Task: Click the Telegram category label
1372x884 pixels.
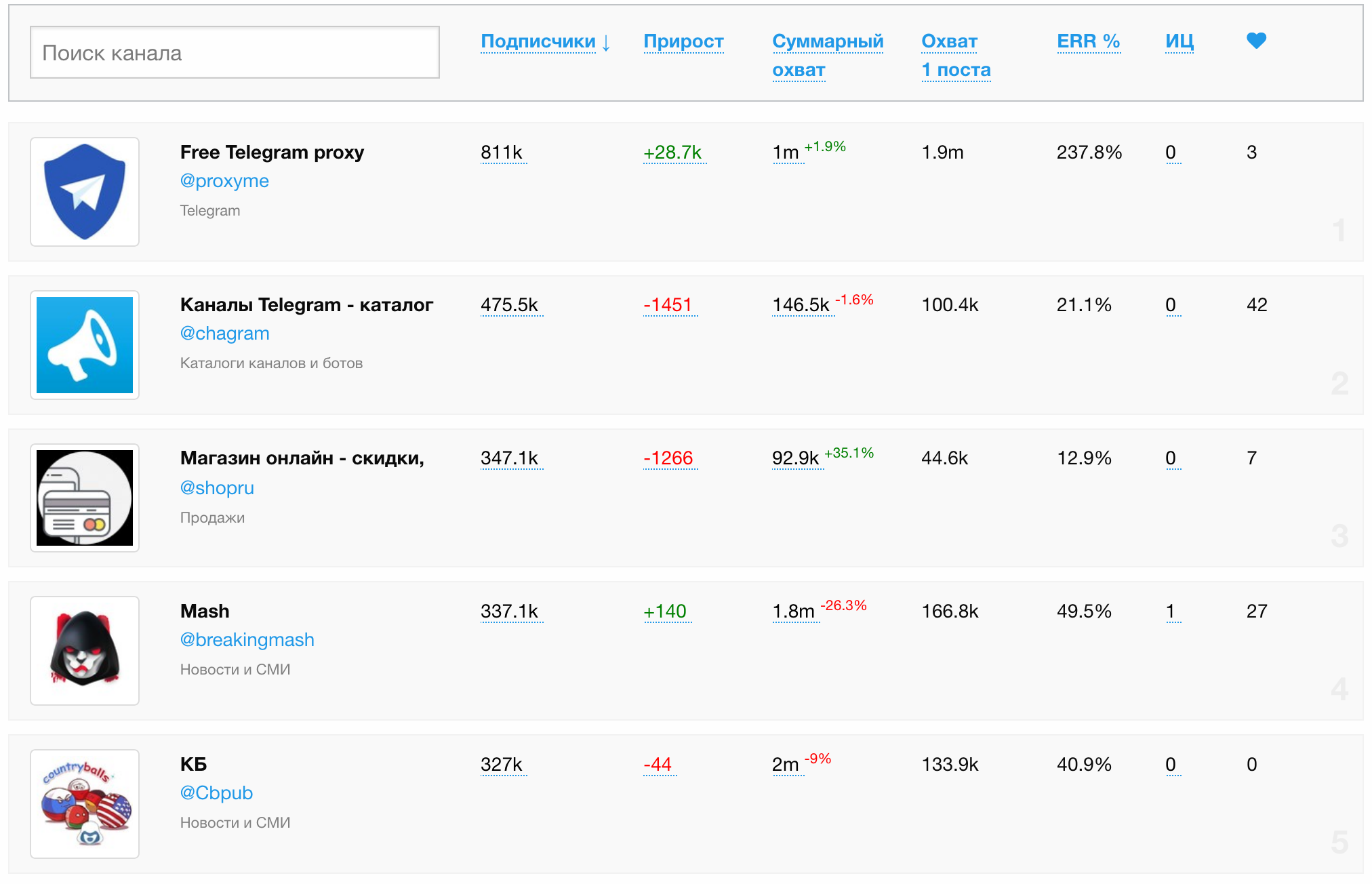Action: (210, 211)
